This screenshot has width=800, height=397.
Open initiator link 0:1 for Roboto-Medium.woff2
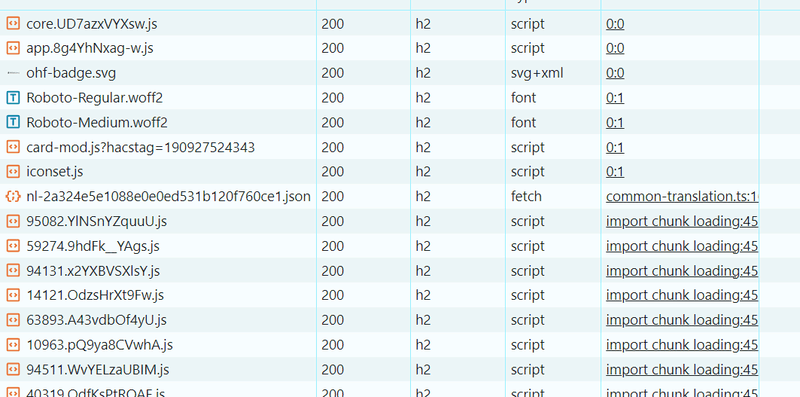[x=615, y=122]
